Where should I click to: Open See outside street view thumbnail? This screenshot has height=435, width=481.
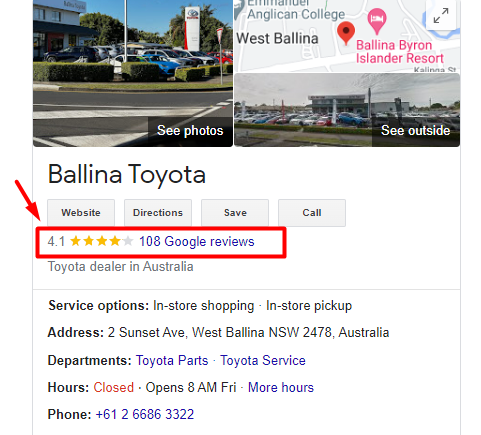click(347, 110)
